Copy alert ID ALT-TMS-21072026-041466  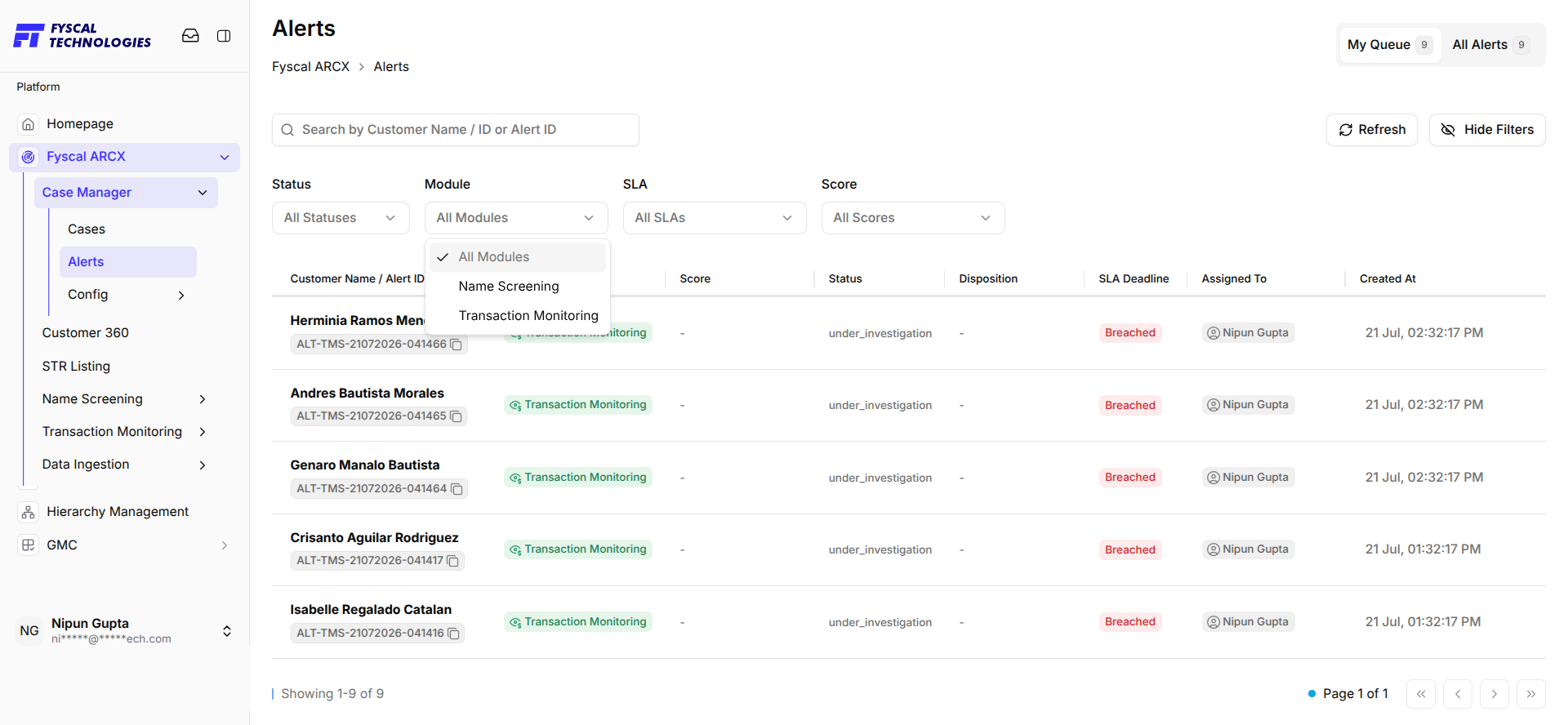pos(457,345)
